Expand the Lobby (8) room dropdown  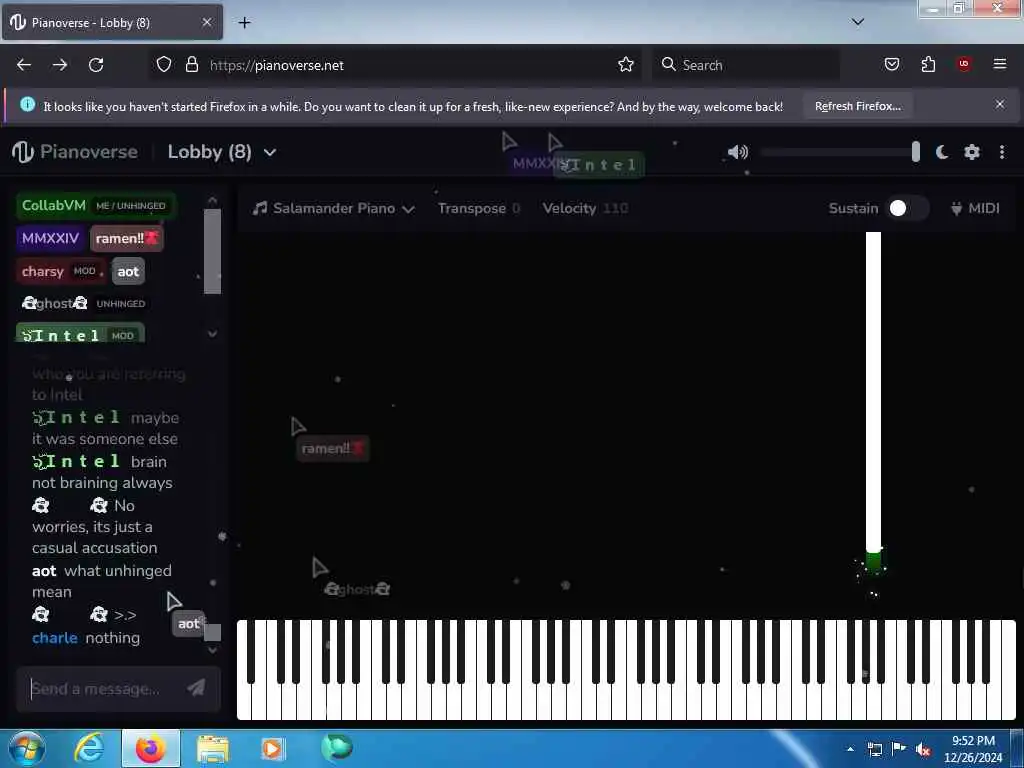(270, 153)
